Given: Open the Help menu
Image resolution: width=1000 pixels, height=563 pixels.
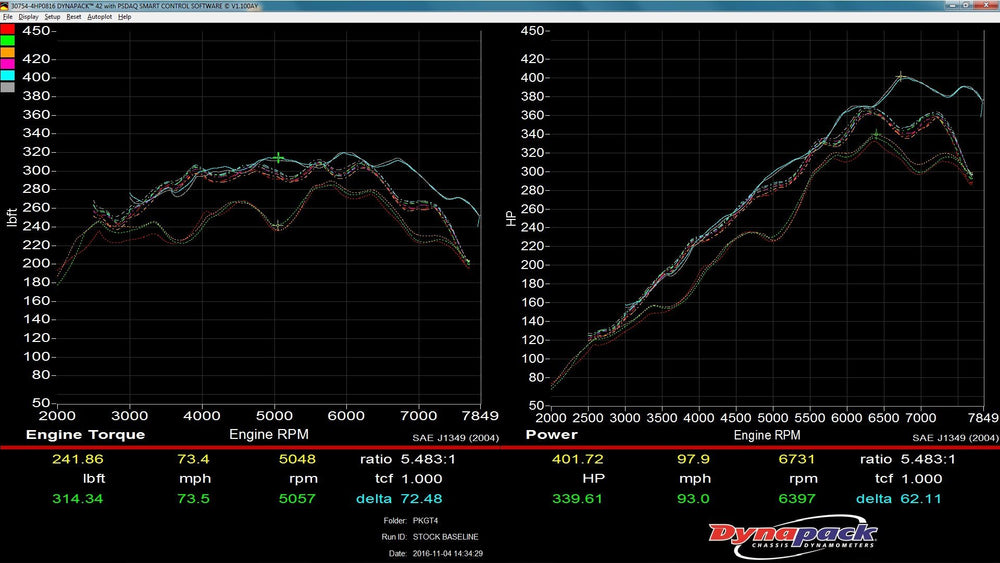Looking at the screenshot, I should coord(124,17).
